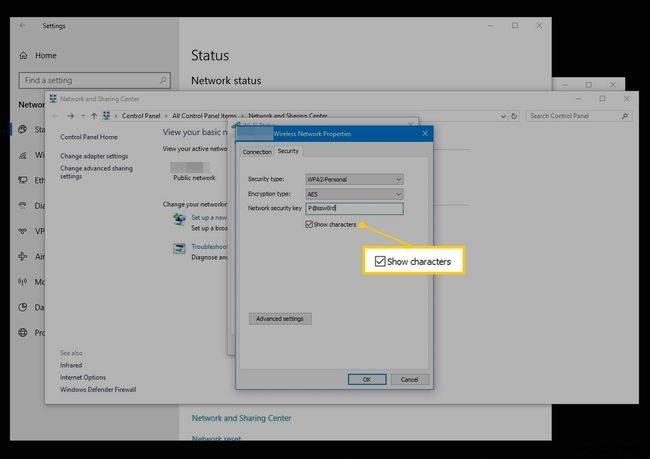Confirm with the OK button
This screenshot has height=459, width=650.
[367, 379]
